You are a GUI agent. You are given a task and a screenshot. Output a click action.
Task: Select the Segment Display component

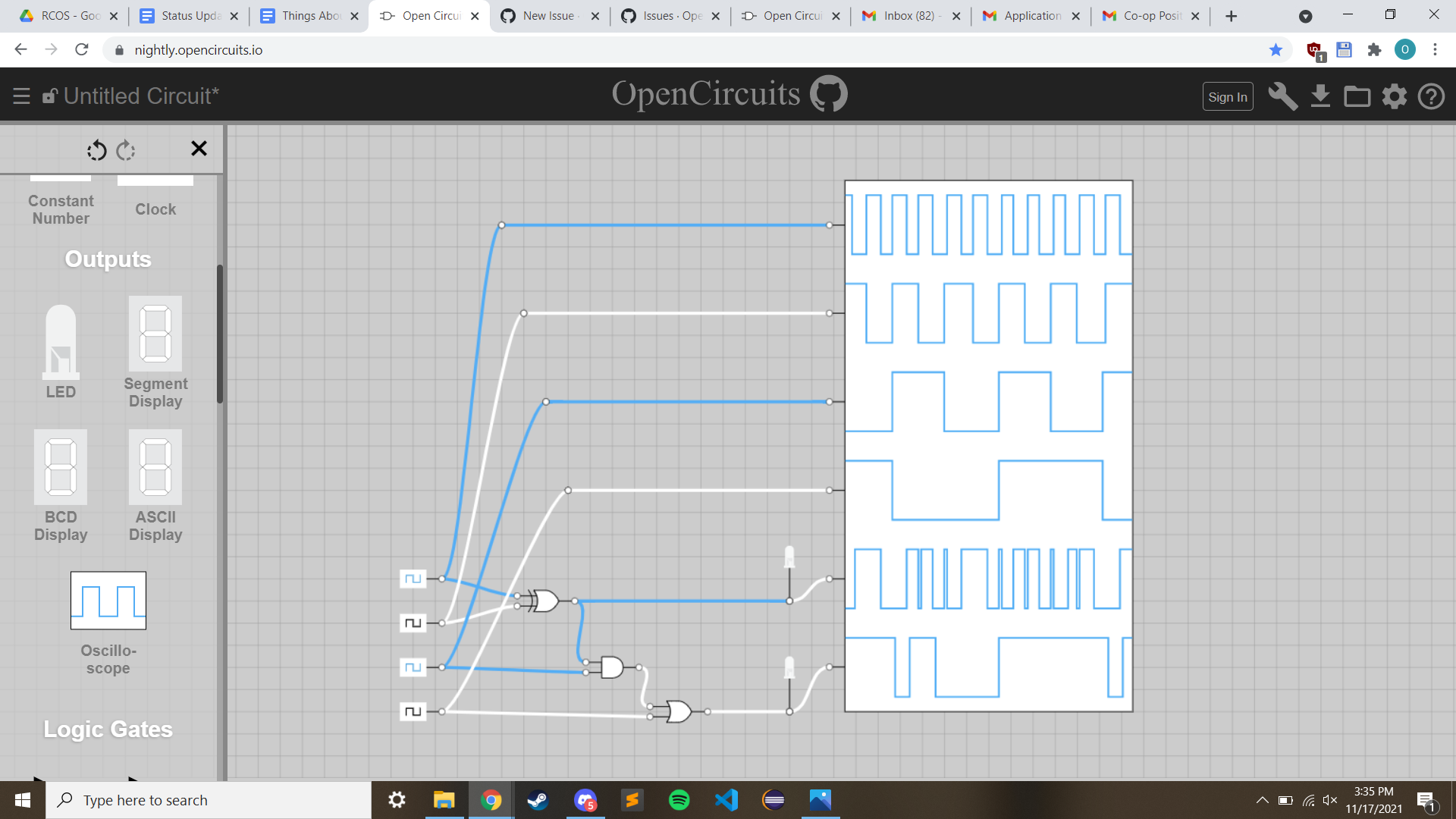coord(155,332)
